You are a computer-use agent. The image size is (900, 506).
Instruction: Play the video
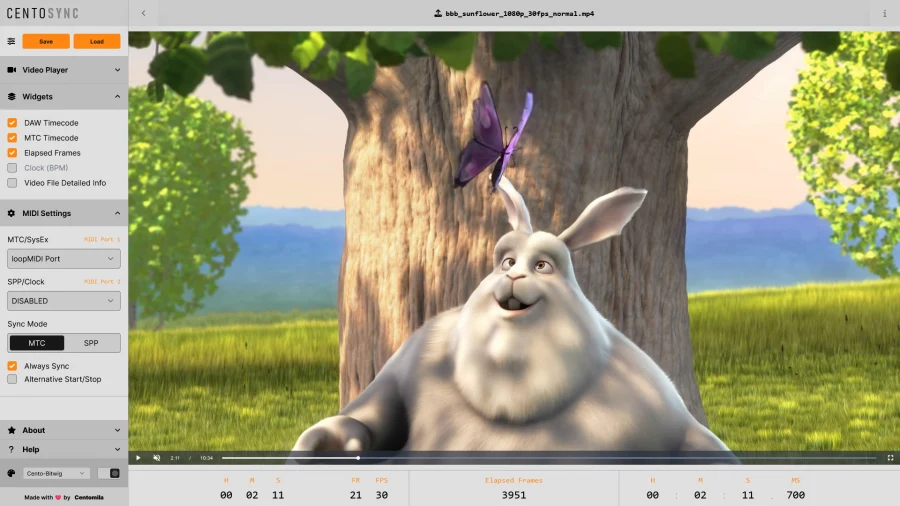(138, 458)
